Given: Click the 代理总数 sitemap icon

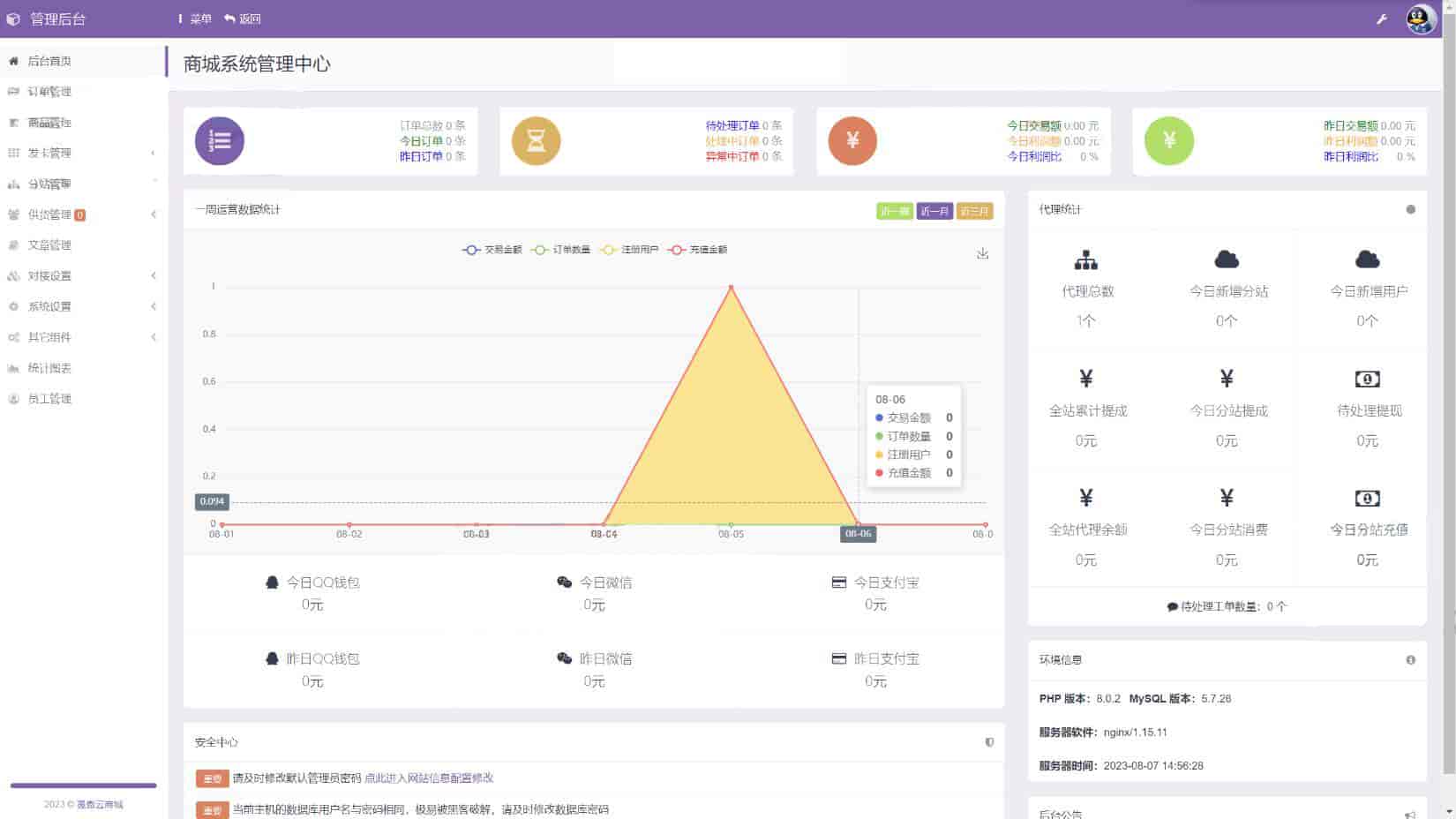Looking at the screenshot, I should (1085, 260).
